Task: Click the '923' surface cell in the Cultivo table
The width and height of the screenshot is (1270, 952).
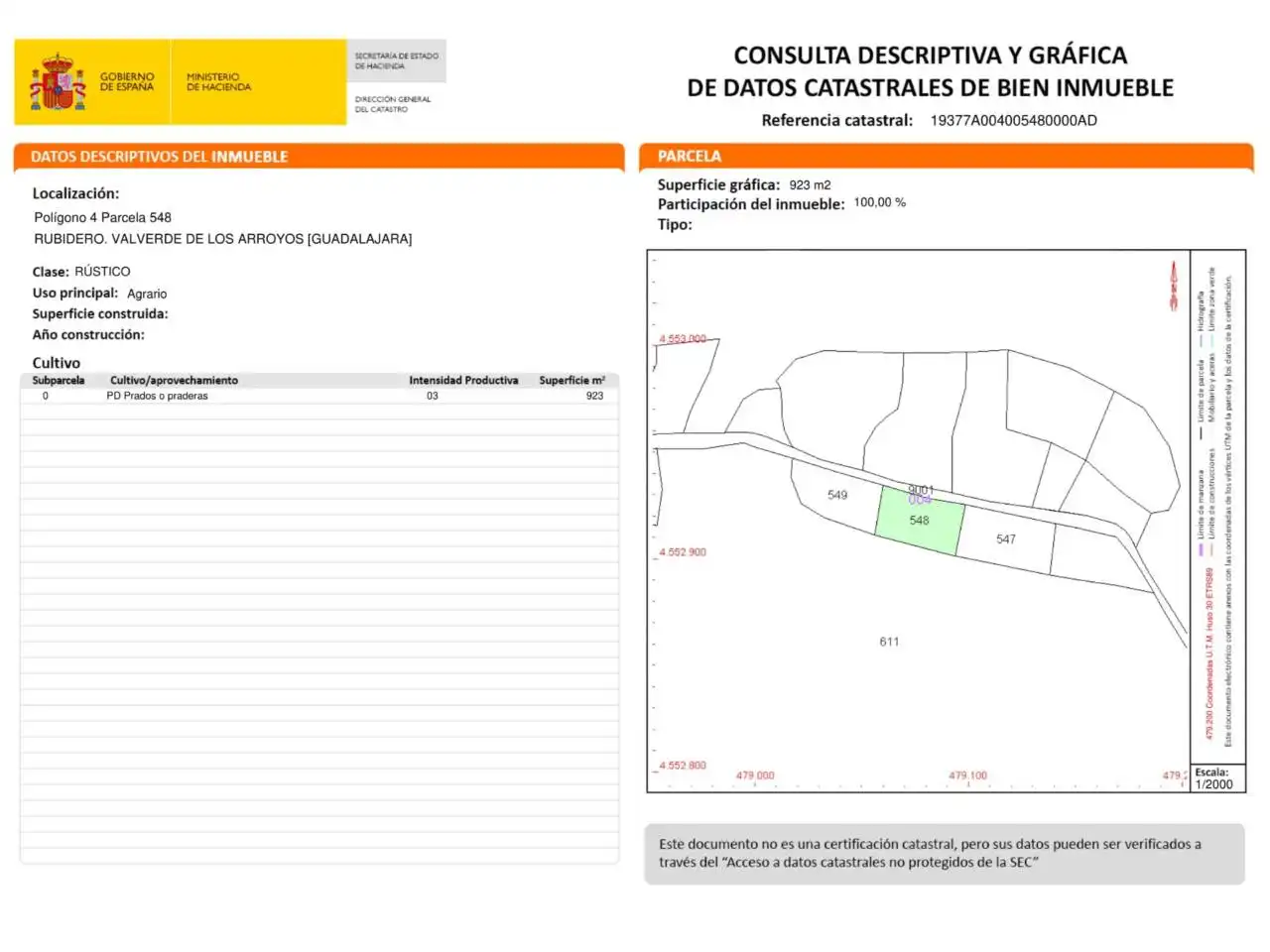Action: 594,396
